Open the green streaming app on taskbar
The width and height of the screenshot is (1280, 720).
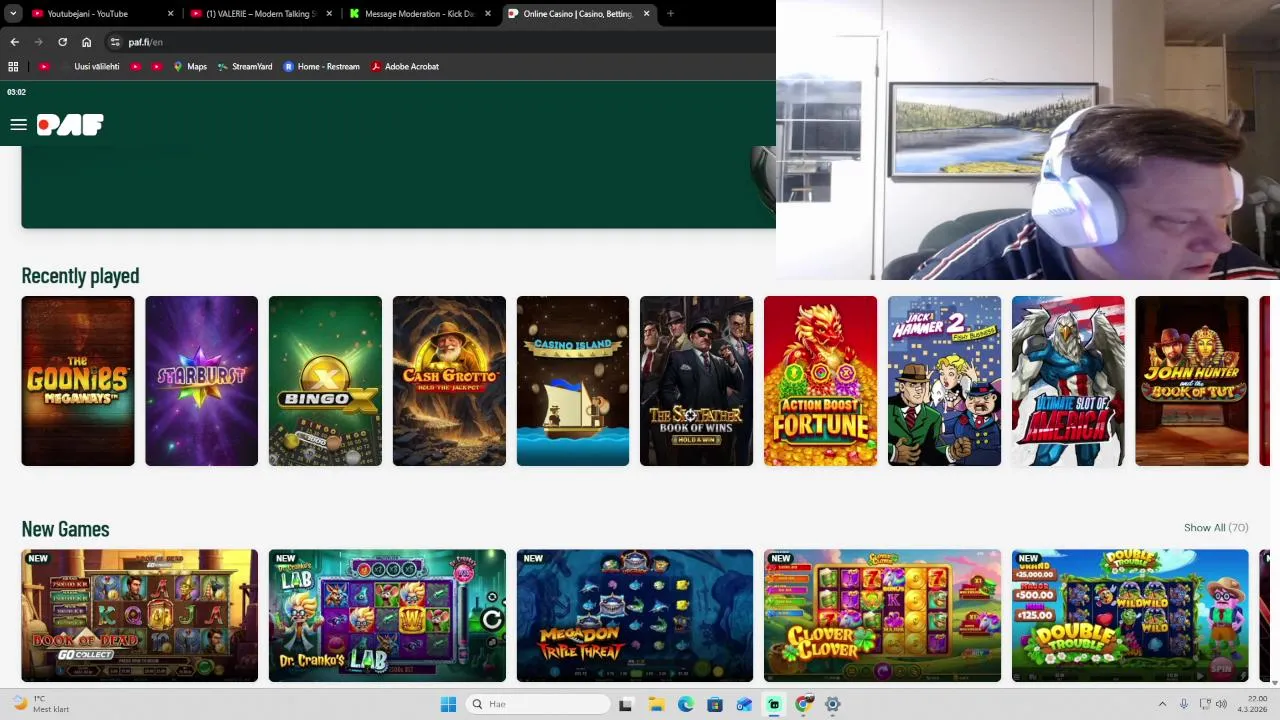pos(774,704)
